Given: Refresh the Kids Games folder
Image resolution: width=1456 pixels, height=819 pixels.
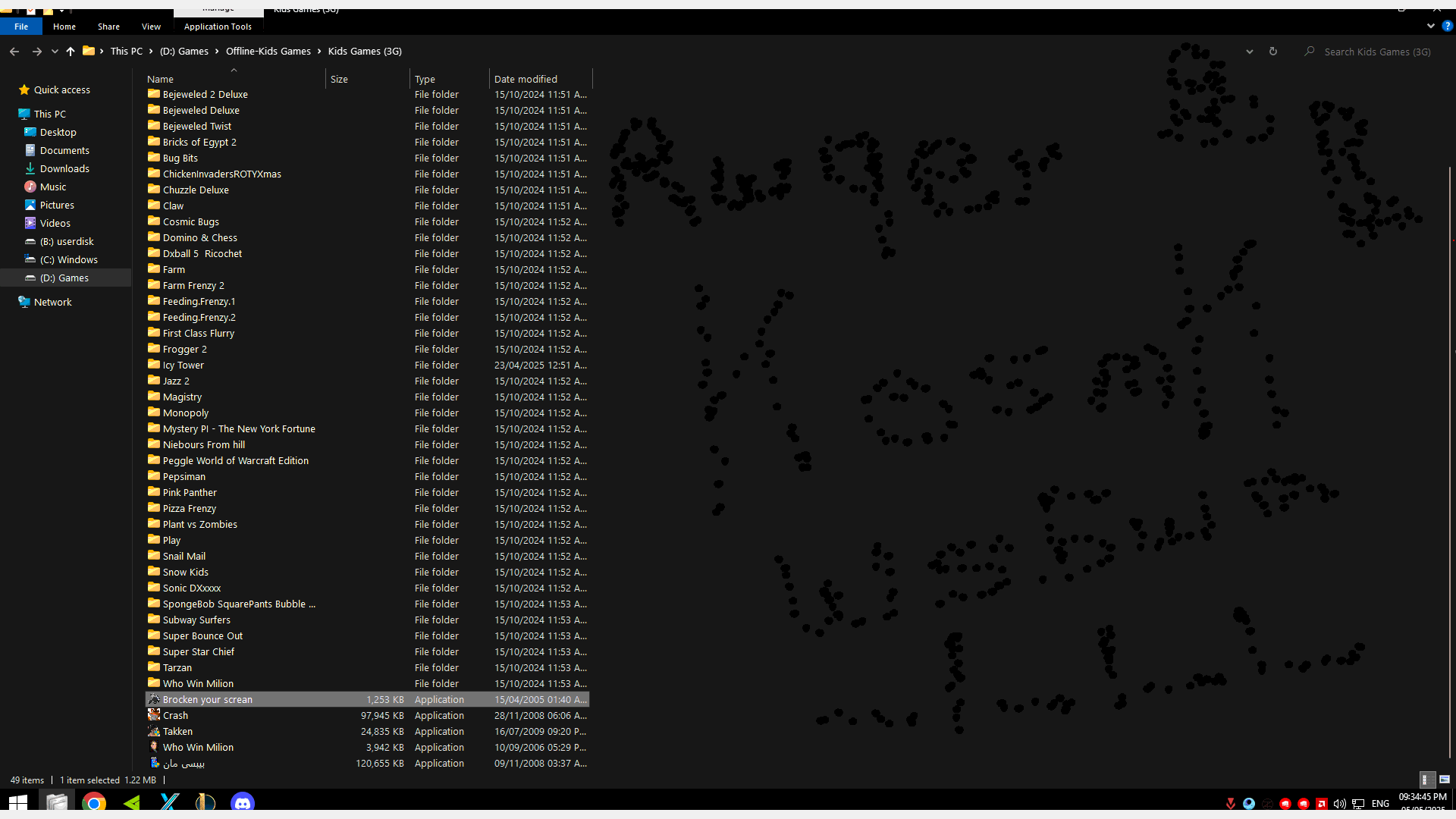Looking at the screenshot, I should click(x=1273, y=52).
